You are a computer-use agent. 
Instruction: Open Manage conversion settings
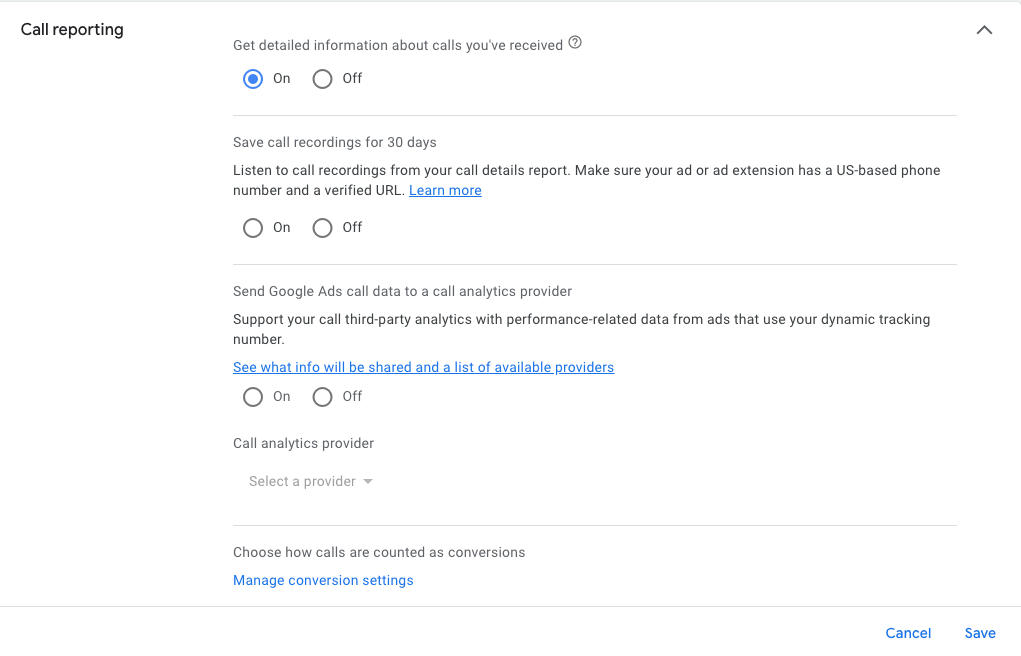click(x=323, y=581)
